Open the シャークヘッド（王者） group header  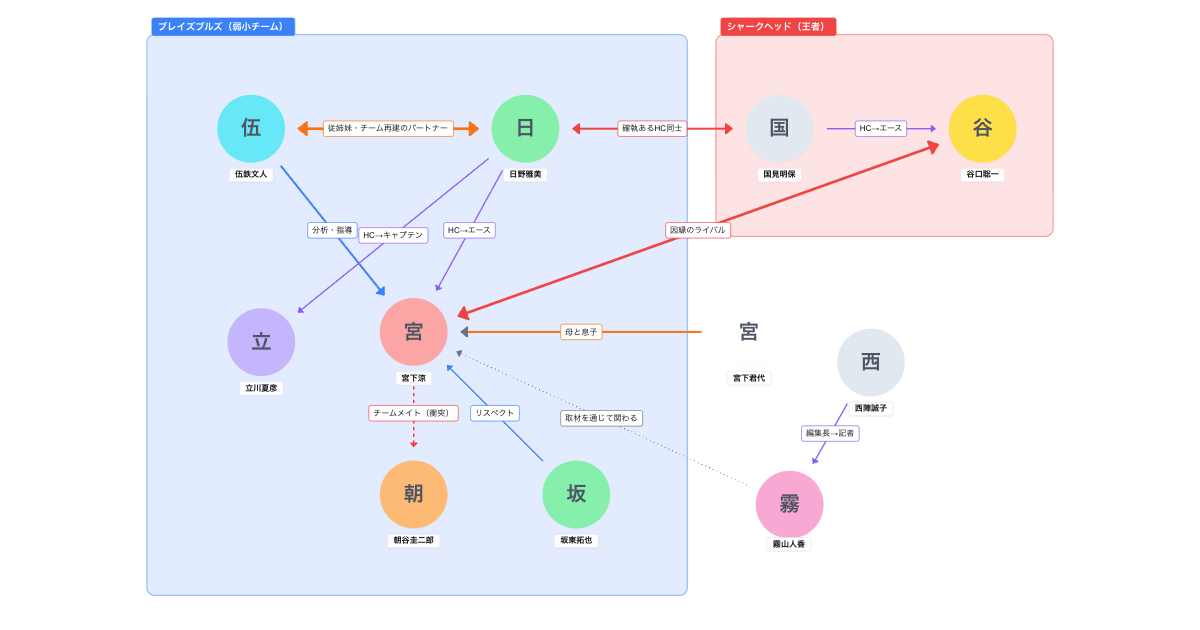click(x=777, y=26)
